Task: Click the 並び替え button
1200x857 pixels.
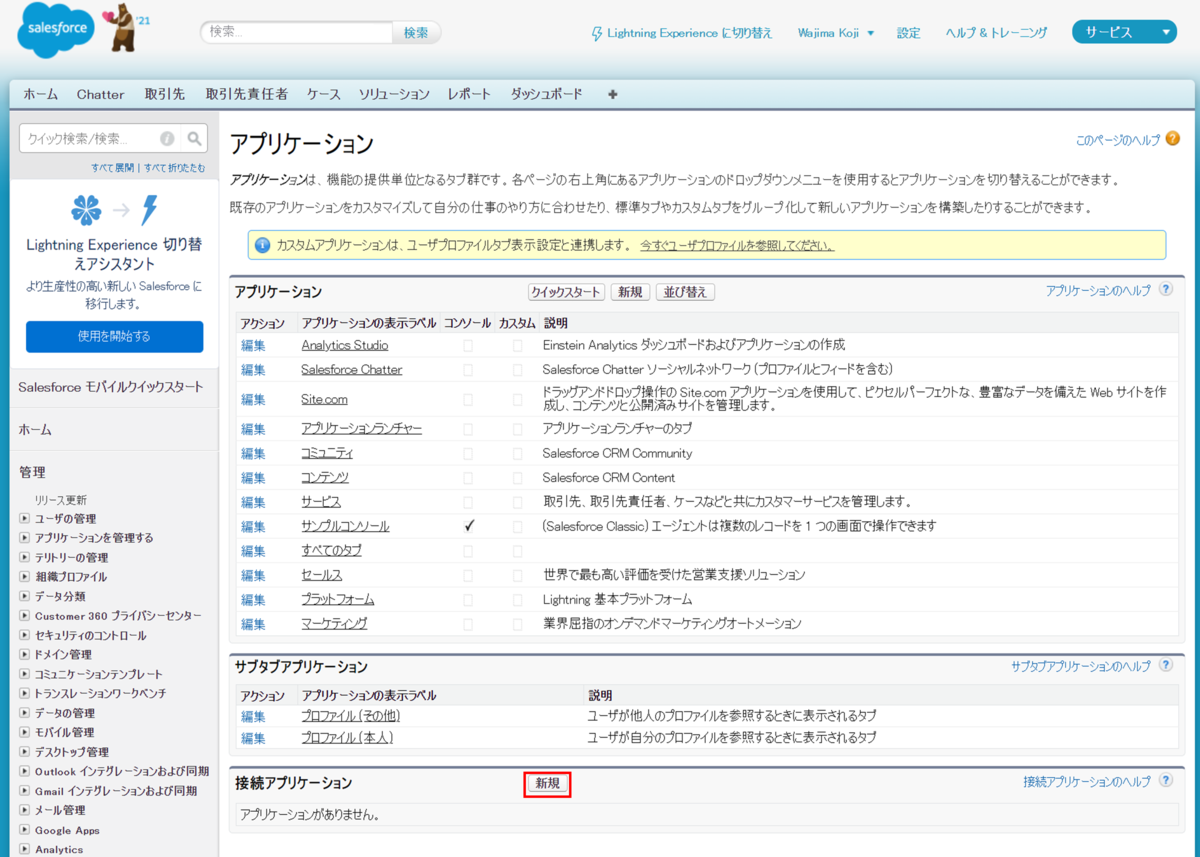Action: point(686,292)
